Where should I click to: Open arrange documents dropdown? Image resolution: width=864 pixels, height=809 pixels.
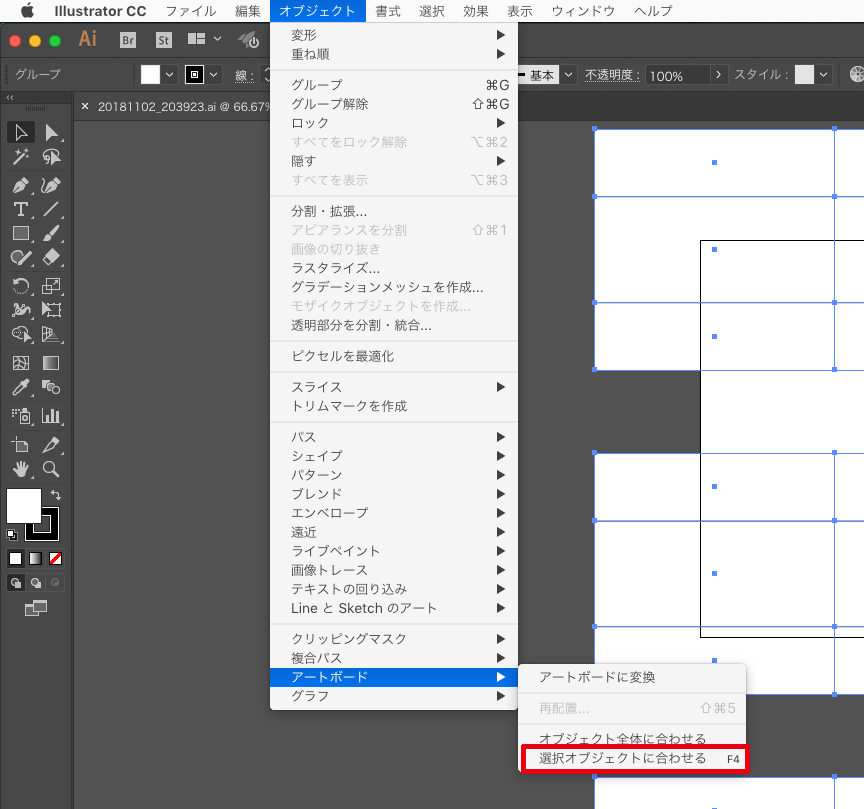coord(202,39)
